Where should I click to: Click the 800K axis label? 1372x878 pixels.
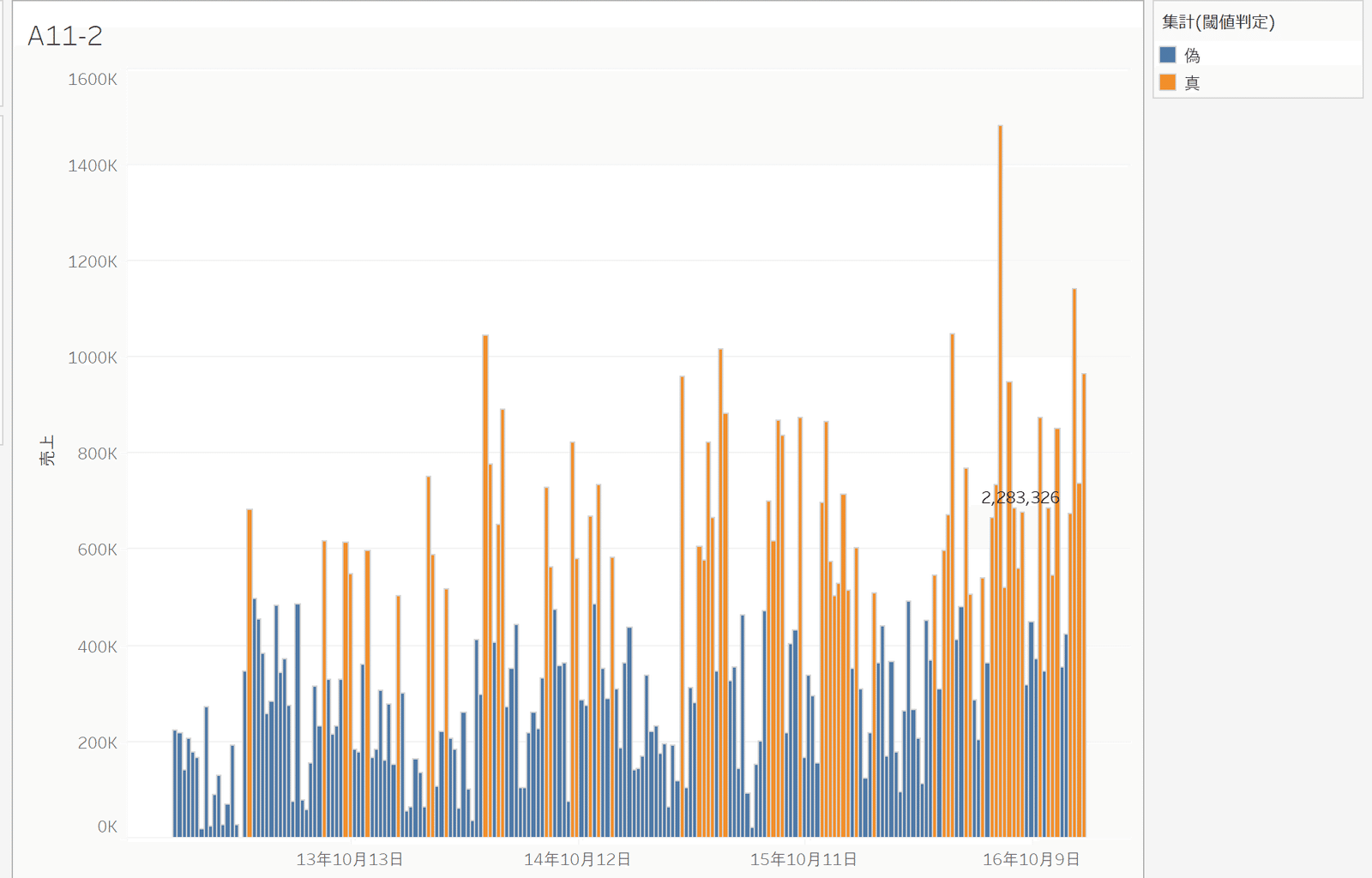tap(97, 454)
